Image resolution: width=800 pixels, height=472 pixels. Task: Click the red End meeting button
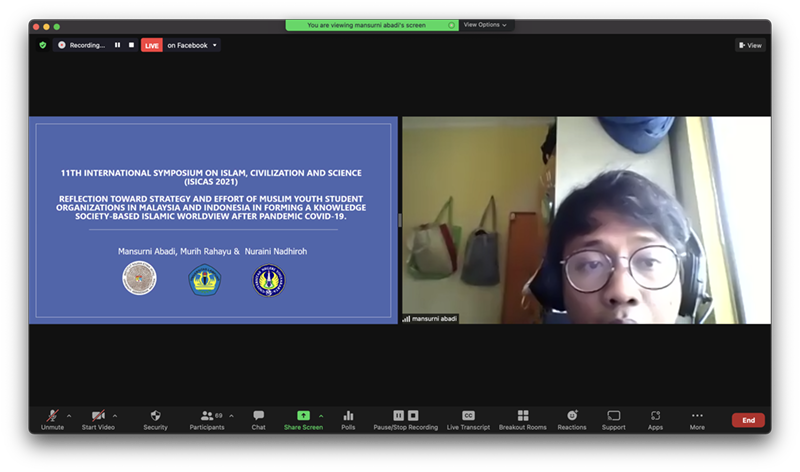pos(748,420)
